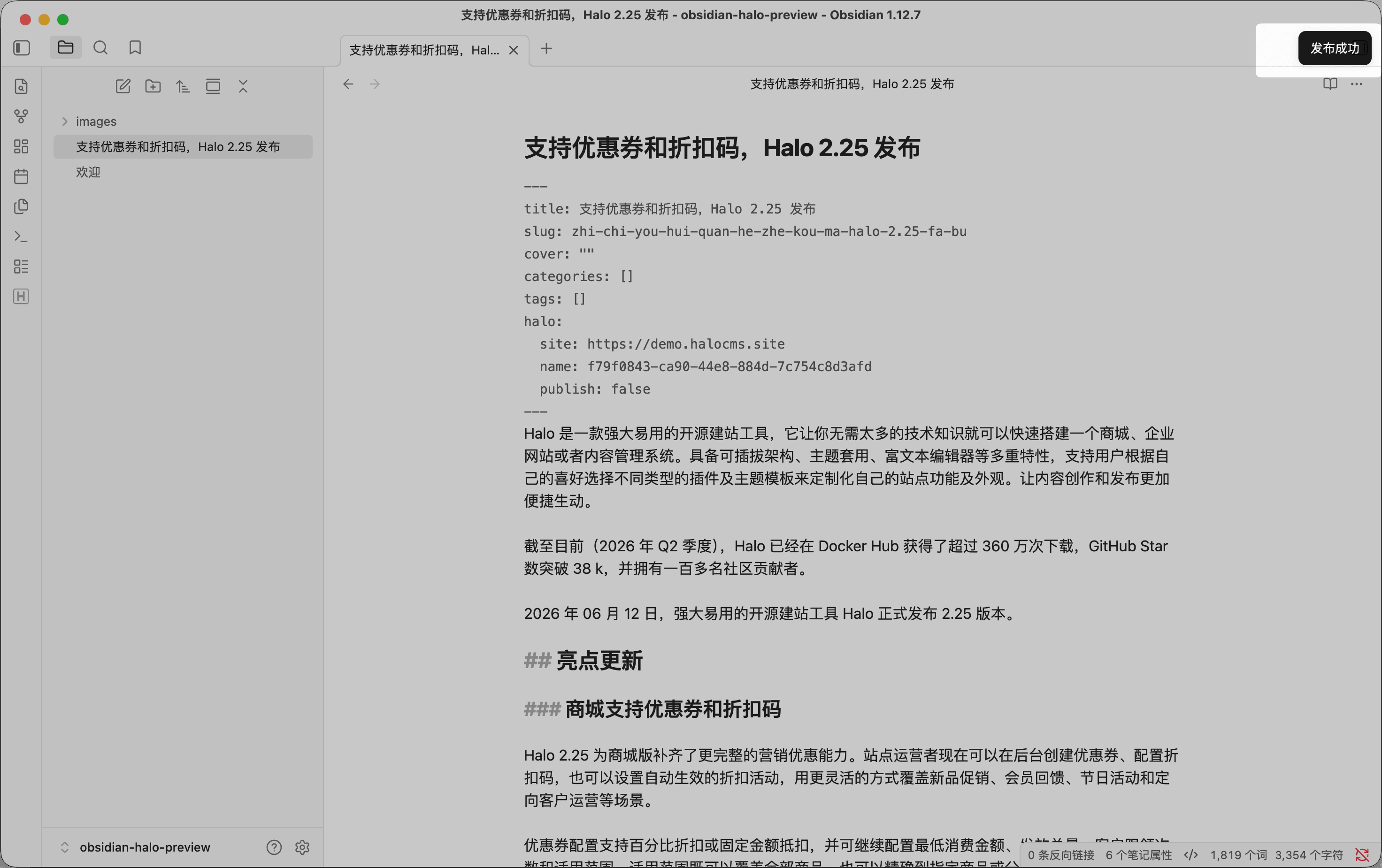Click the site URL https://demo.halocms.site
This screenshot has width=1382, height=868.
[686, 344]
